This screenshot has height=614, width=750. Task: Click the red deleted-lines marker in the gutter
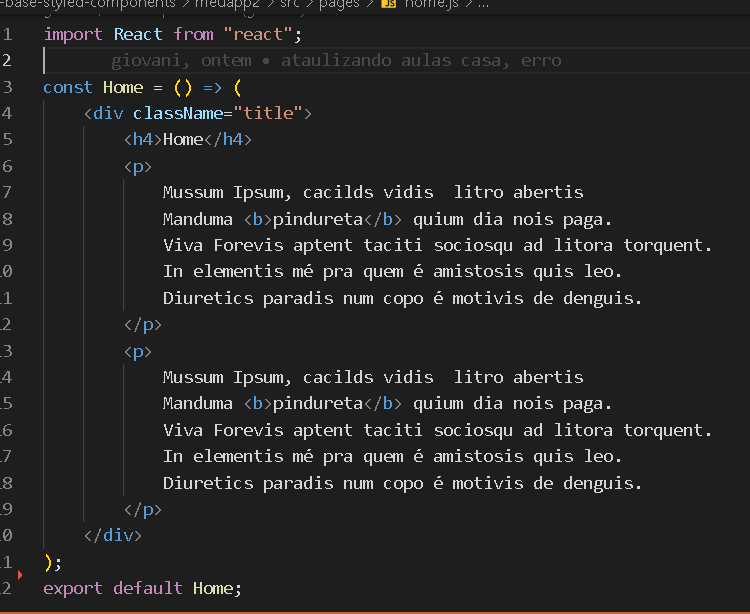click(x=20, y=575)
